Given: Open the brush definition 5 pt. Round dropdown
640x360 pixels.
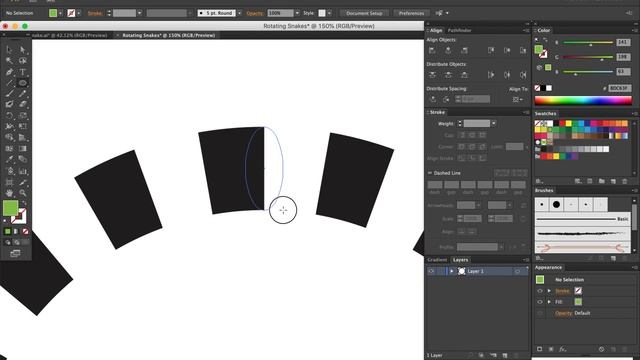Looking at the screenshot, I should tap(239, 13).
